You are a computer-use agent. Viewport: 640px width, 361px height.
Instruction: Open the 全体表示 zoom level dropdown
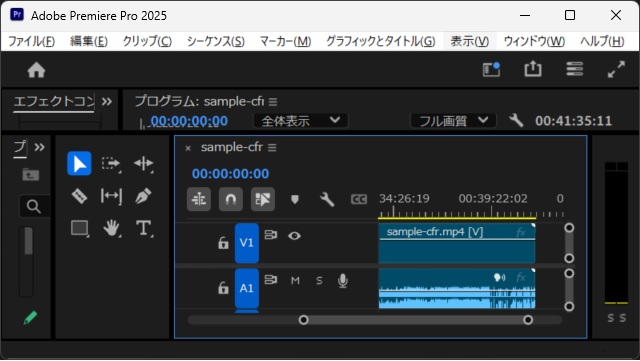(301, 121)
